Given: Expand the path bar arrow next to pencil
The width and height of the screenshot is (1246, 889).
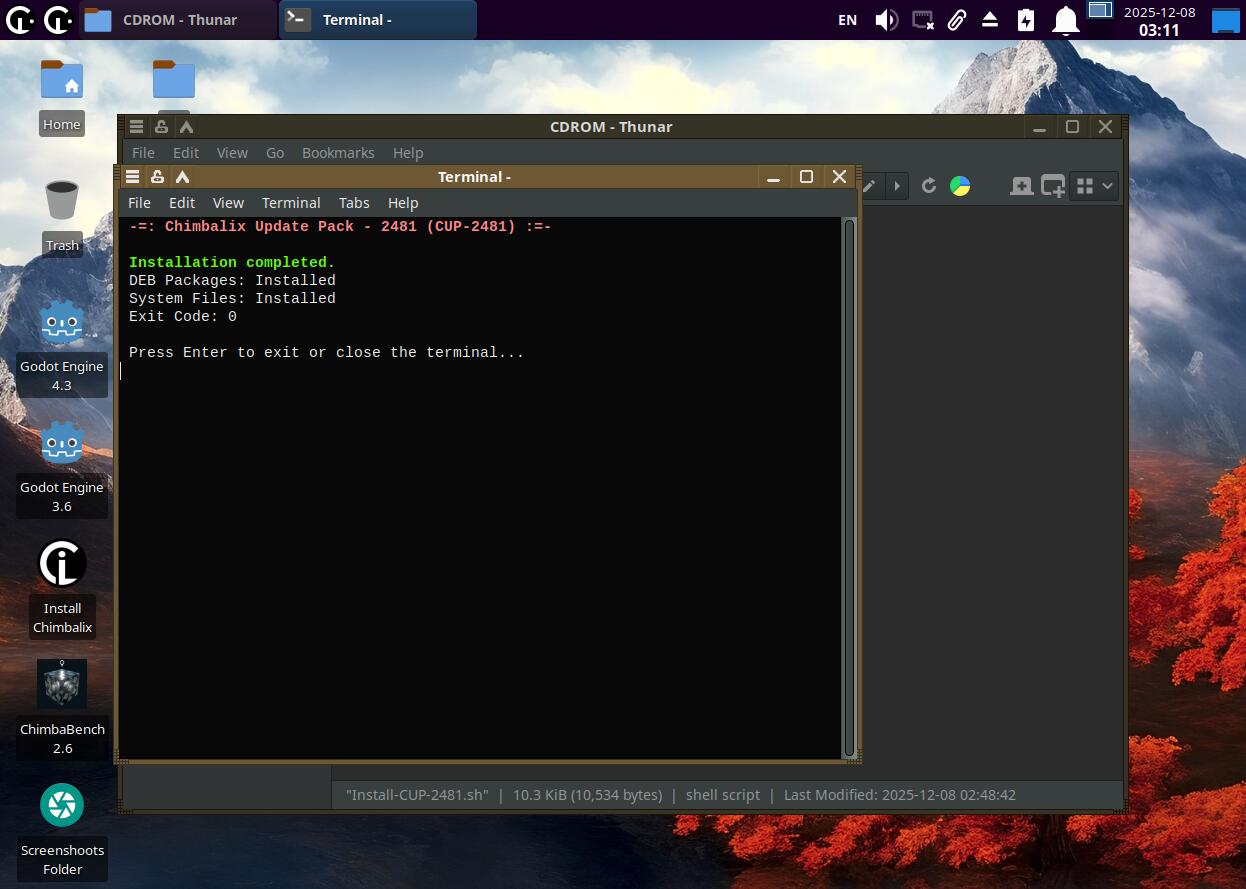Looking at the screenshot, I should 896,186.
